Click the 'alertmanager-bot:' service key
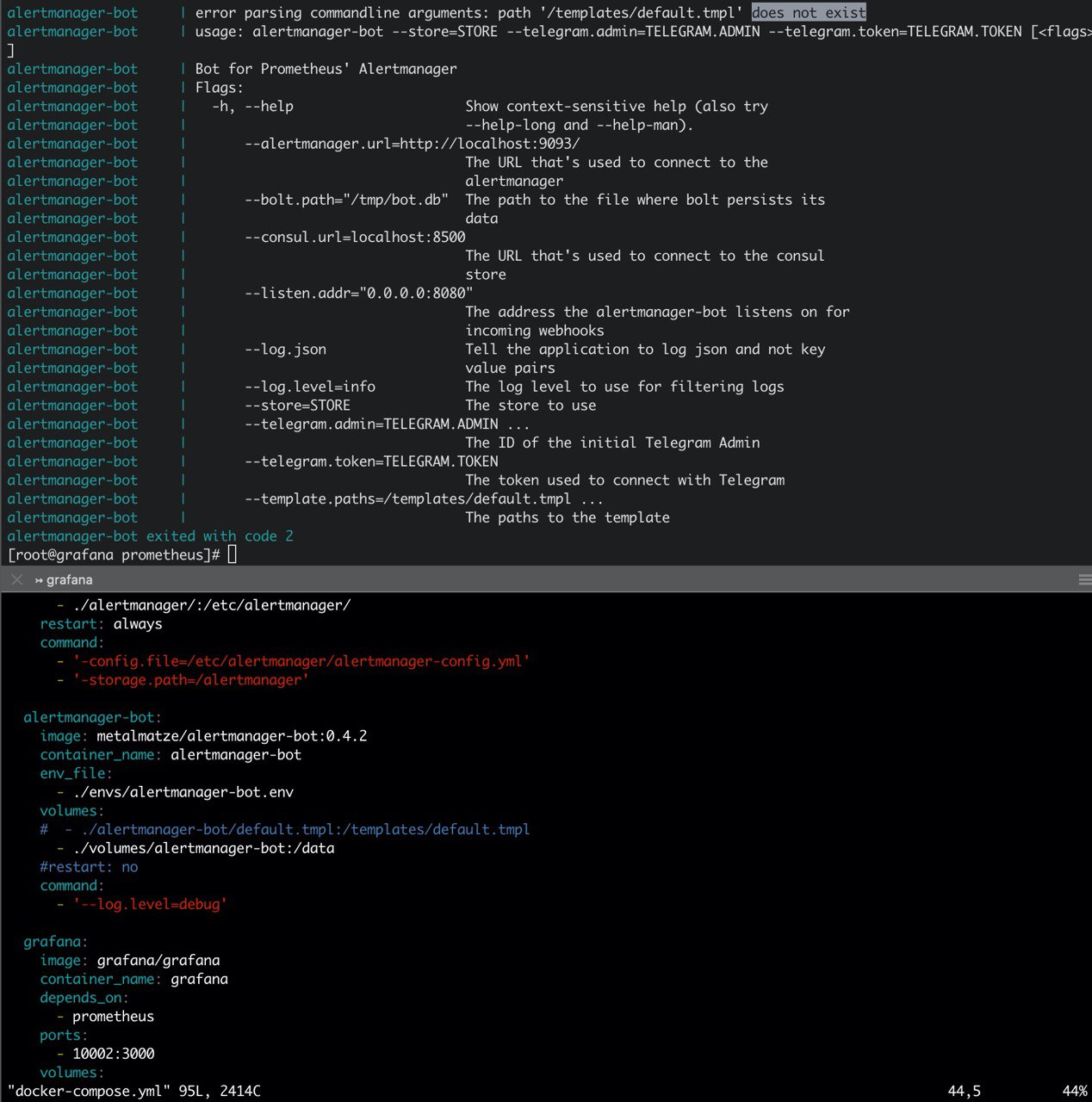 click(92, 717)
